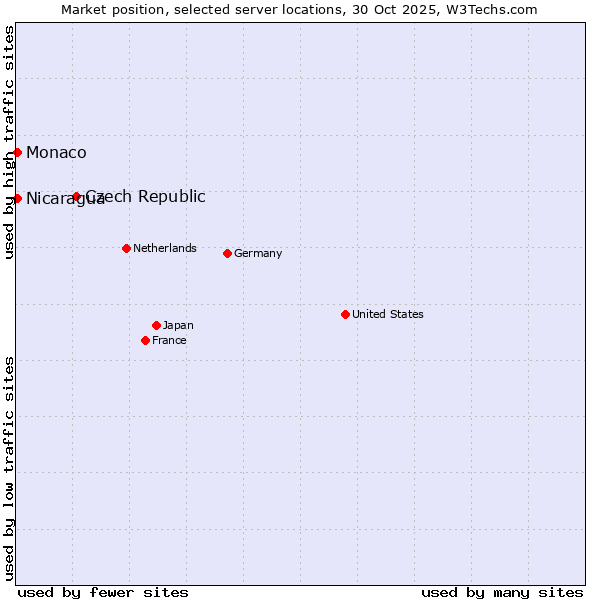Select the France red data point
Viewport: 600px width, 600px height.
145,340
